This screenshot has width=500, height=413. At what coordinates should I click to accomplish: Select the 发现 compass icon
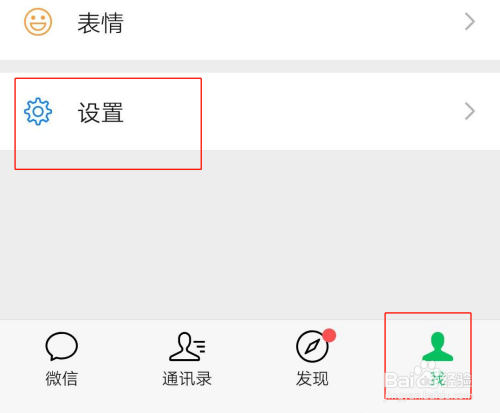(312, 346)
